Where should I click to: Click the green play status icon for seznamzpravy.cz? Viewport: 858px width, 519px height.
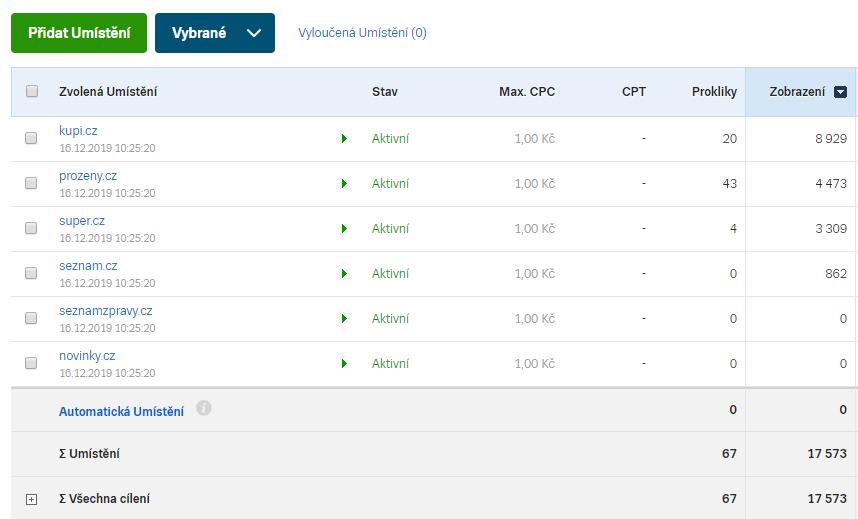344,318
